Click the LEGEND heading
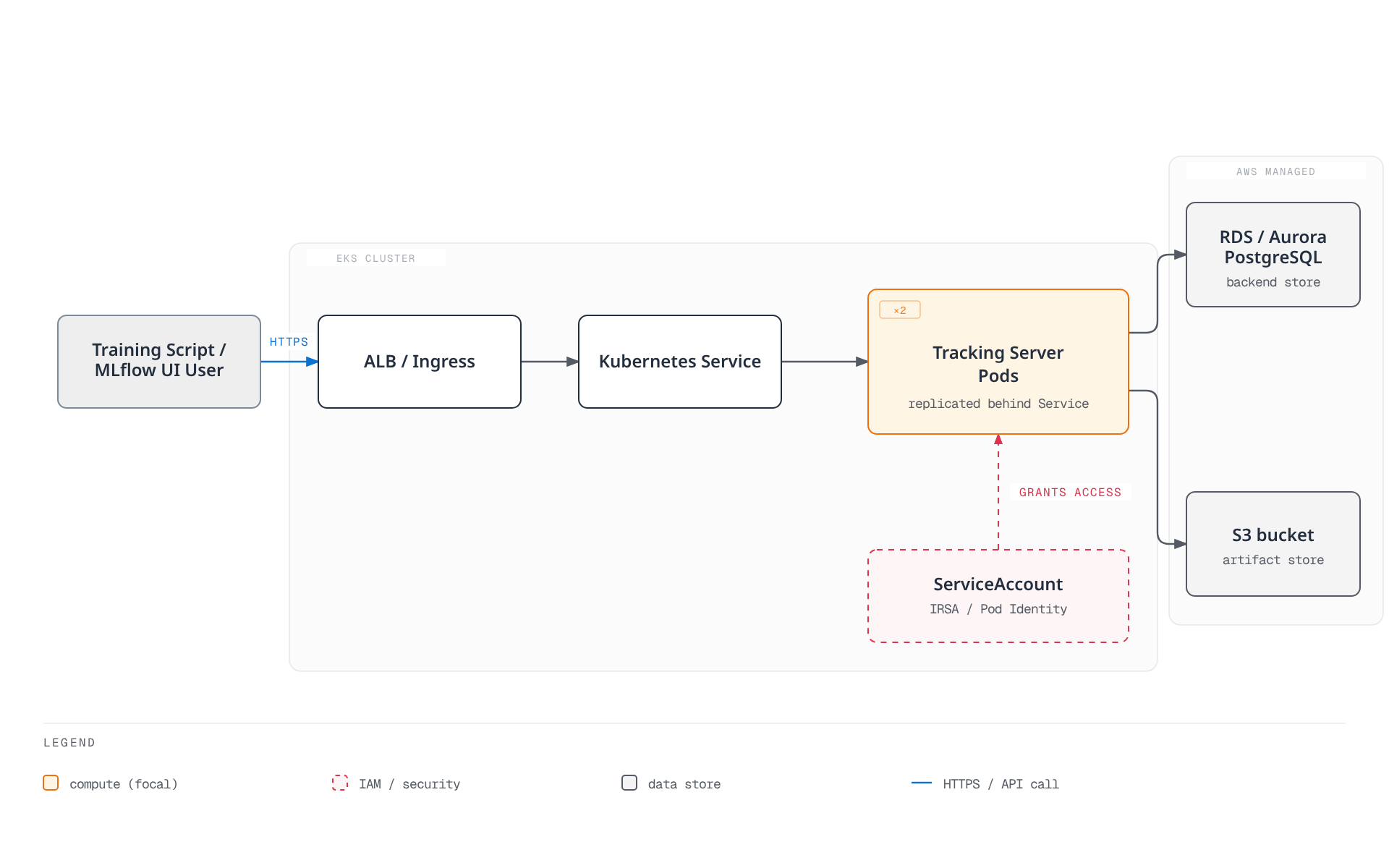This screenshot has width=1389, height=868. click(69, 742)
